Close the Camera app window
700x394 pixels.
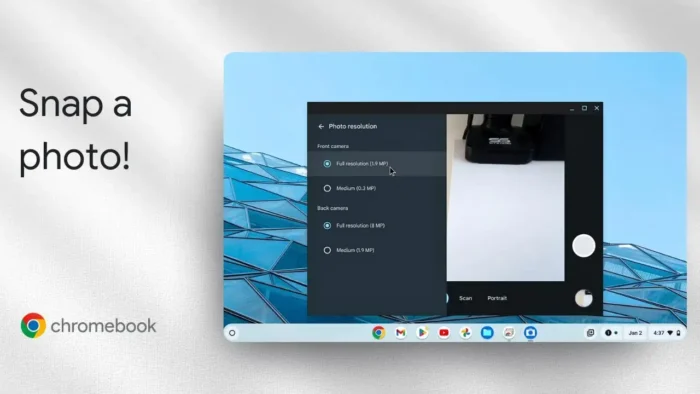(597, 108)
